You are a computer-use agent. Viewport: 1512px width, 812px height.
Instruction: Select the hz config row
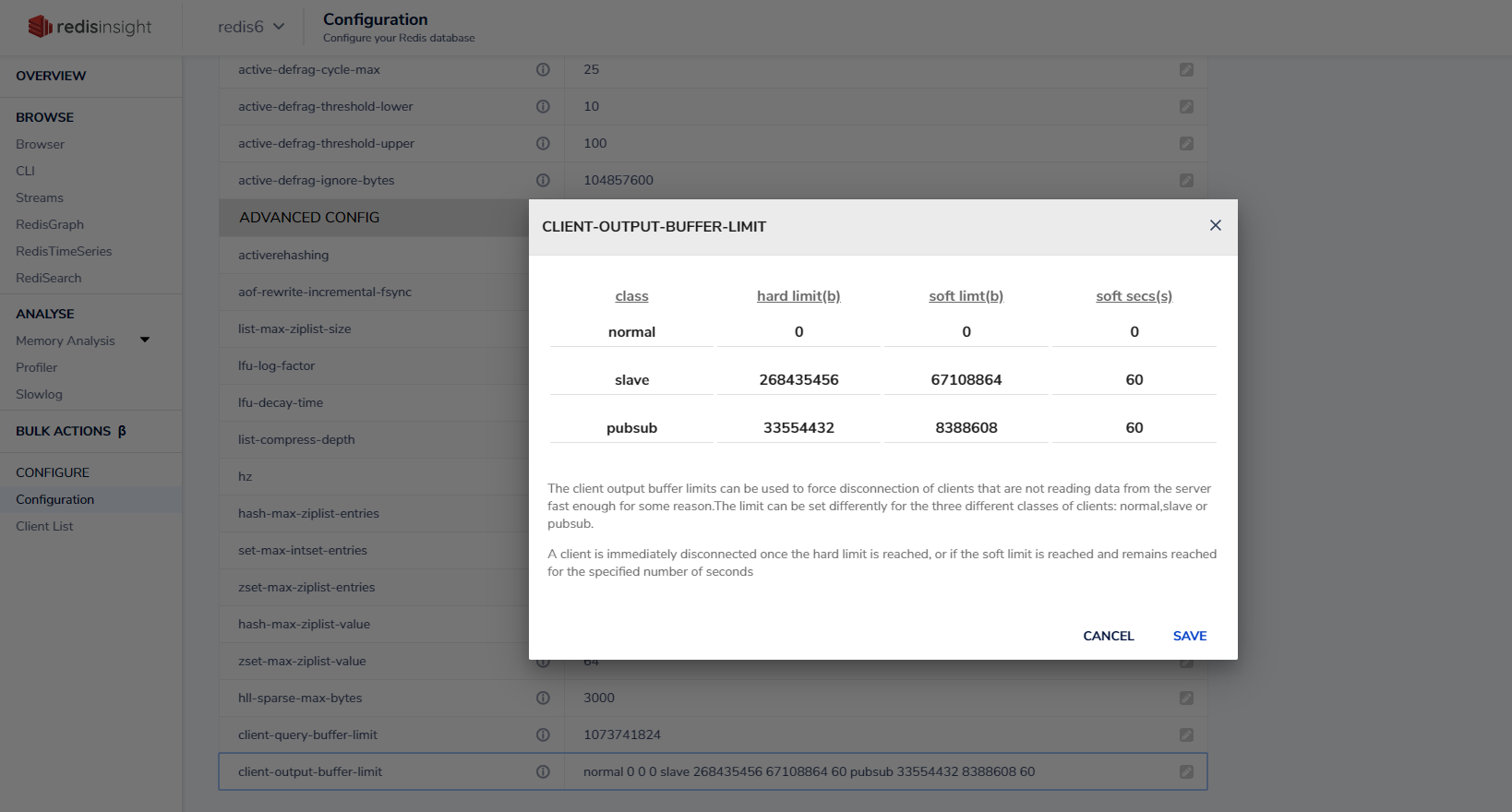point(374,476)
